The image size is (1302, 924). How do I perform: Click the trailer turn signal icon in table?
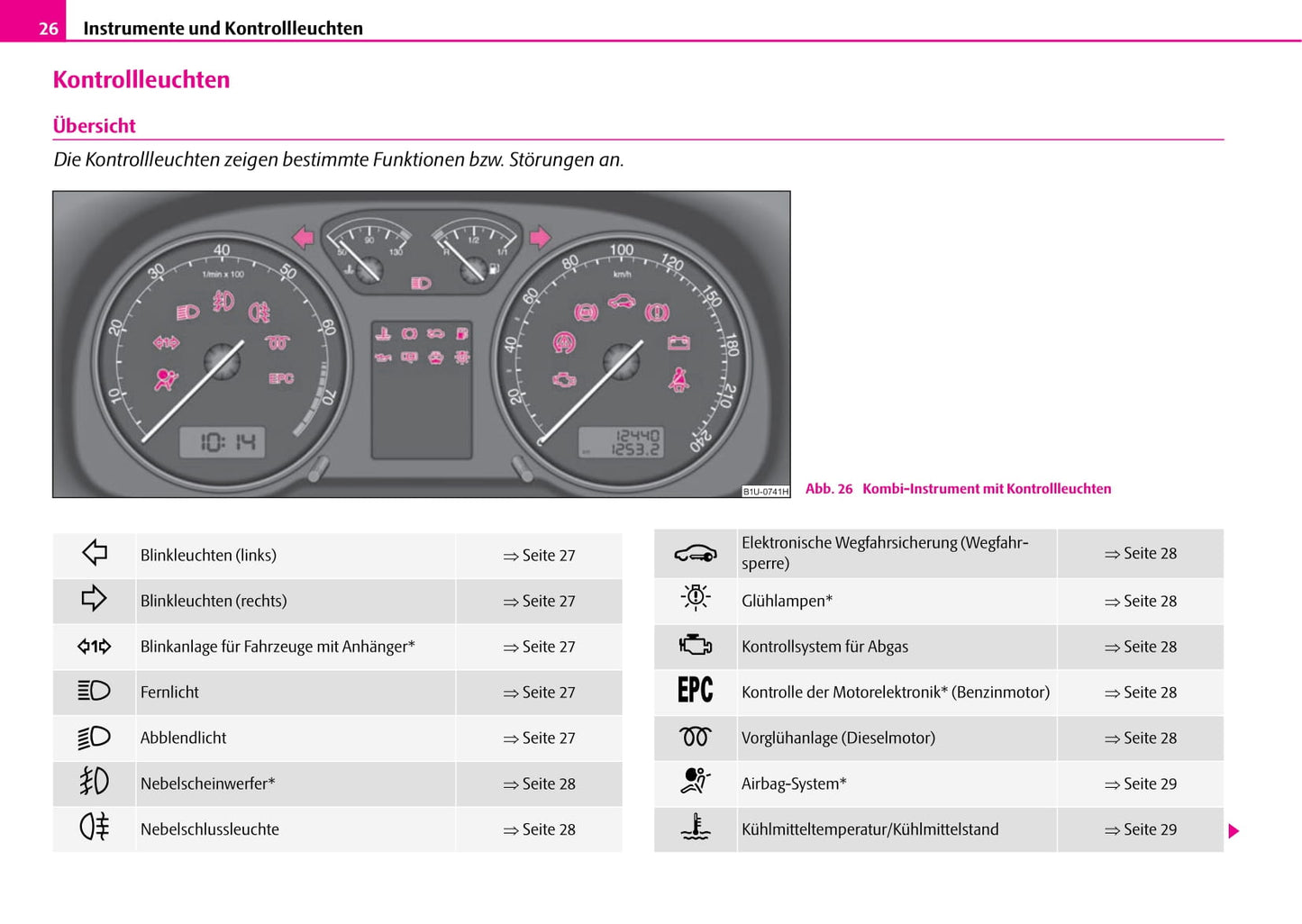(95, 646)
